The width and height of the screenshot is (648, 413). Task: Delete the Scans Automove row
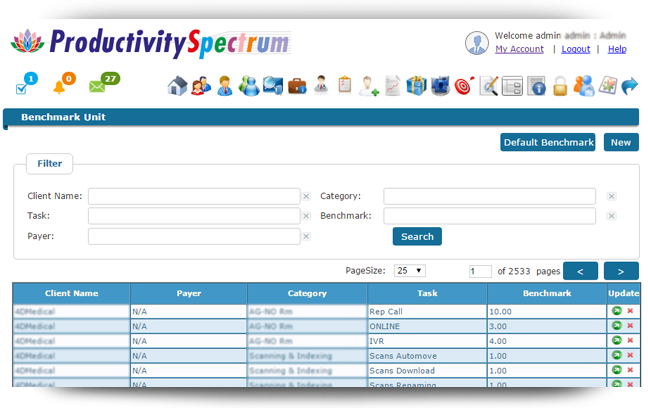click(630, 355)
